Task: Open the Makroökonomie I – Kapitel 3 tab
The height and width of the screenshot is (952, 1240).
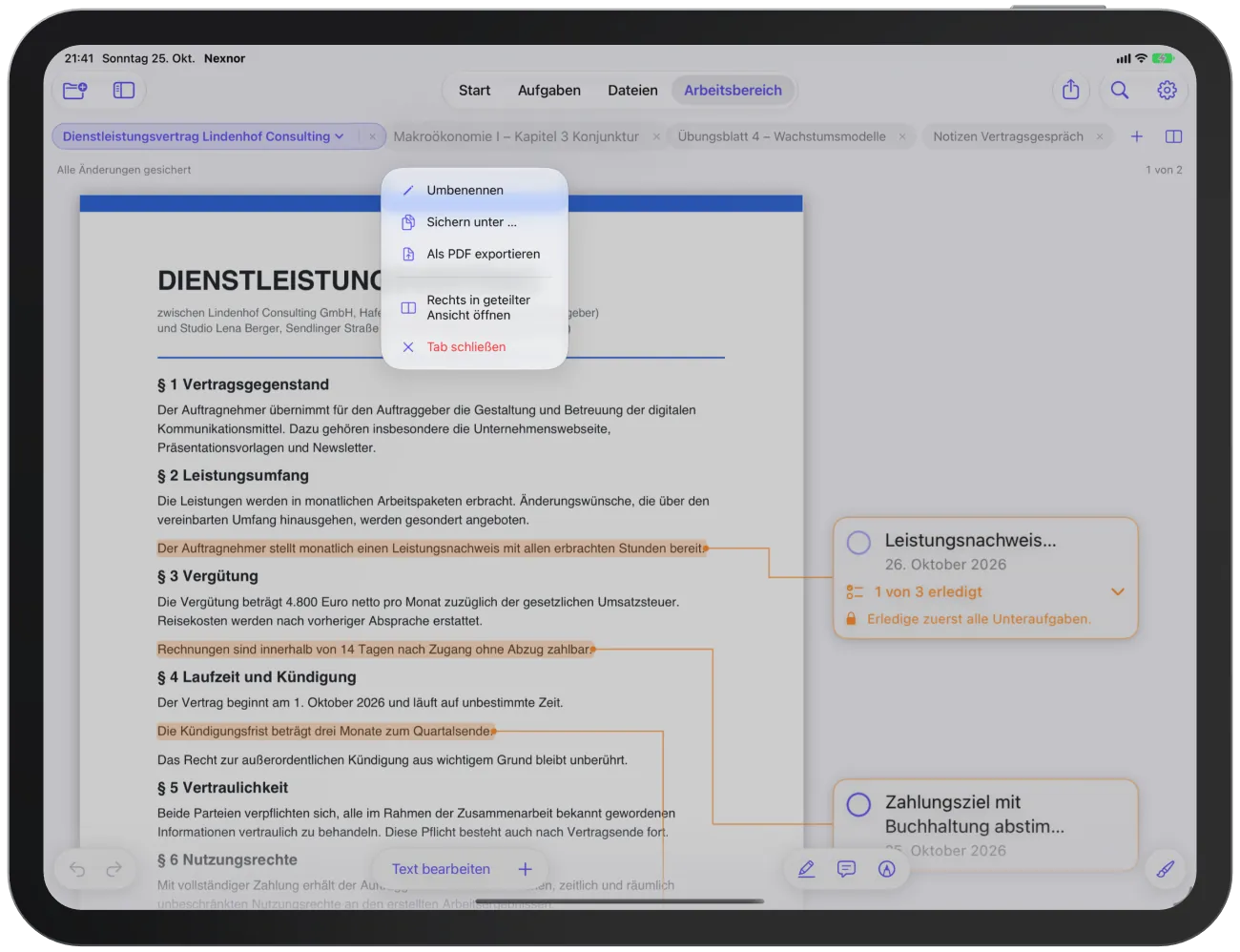Action: (x=516, y=136)
